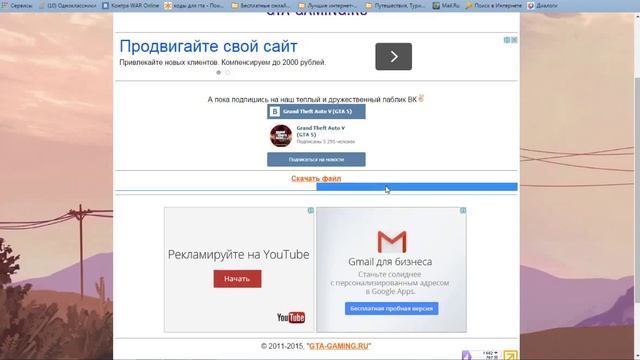Open Grand Theft Auto V (GTA 5) group name

pos(321,131)
